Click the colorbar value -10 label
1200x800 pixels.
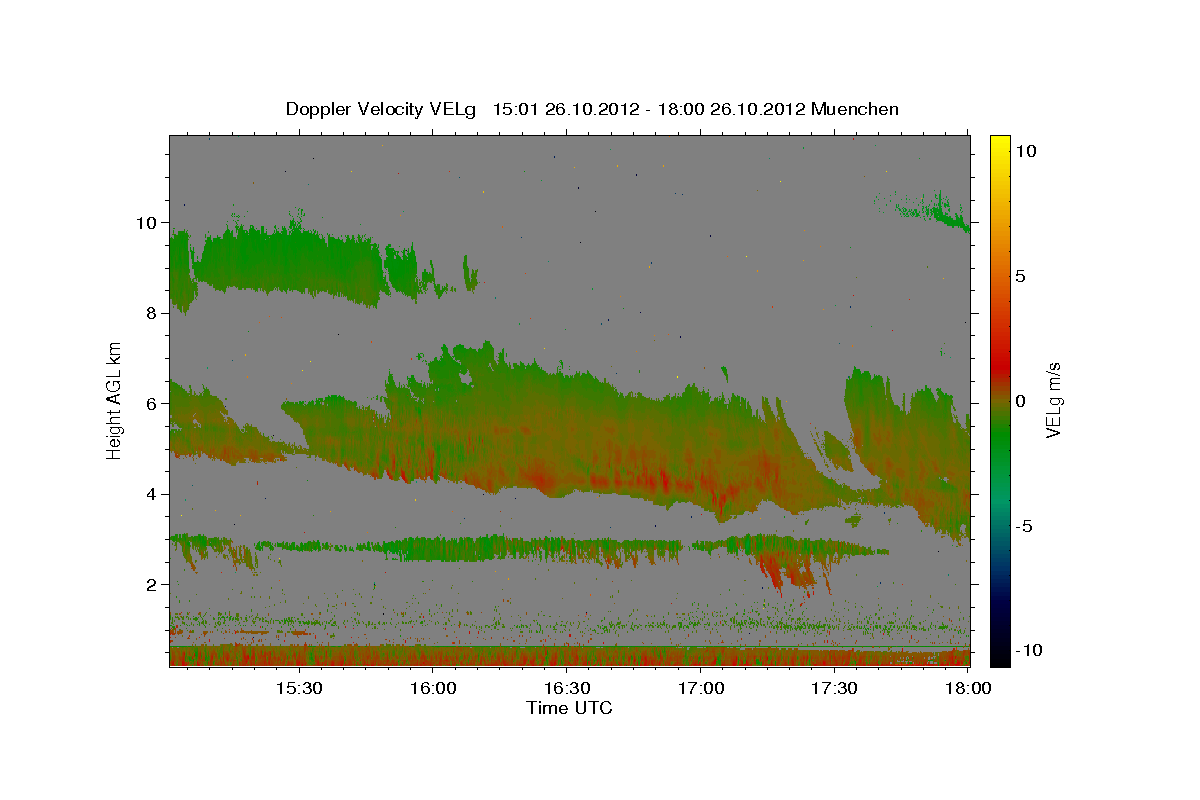[1029, 651]
